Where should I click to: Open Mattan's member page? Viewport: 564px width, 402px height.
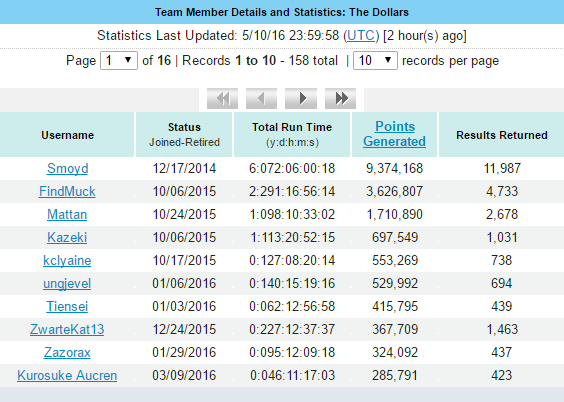click(x=67, y=214)
